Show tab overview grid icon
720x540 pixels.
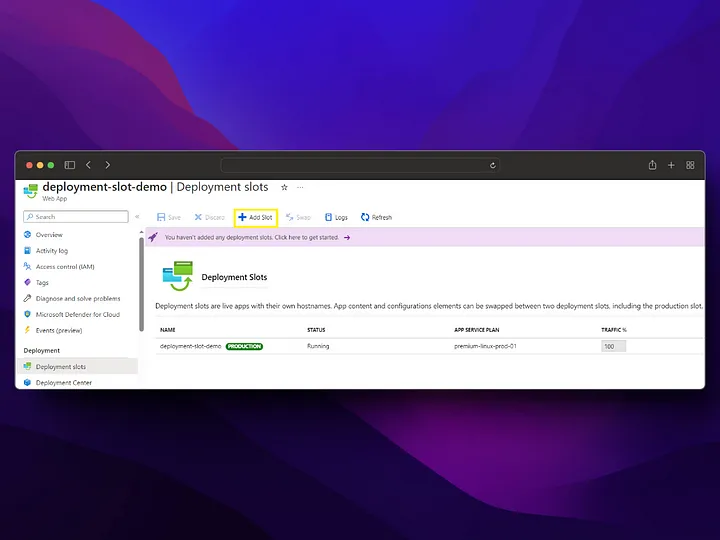[x=690, y=165]
